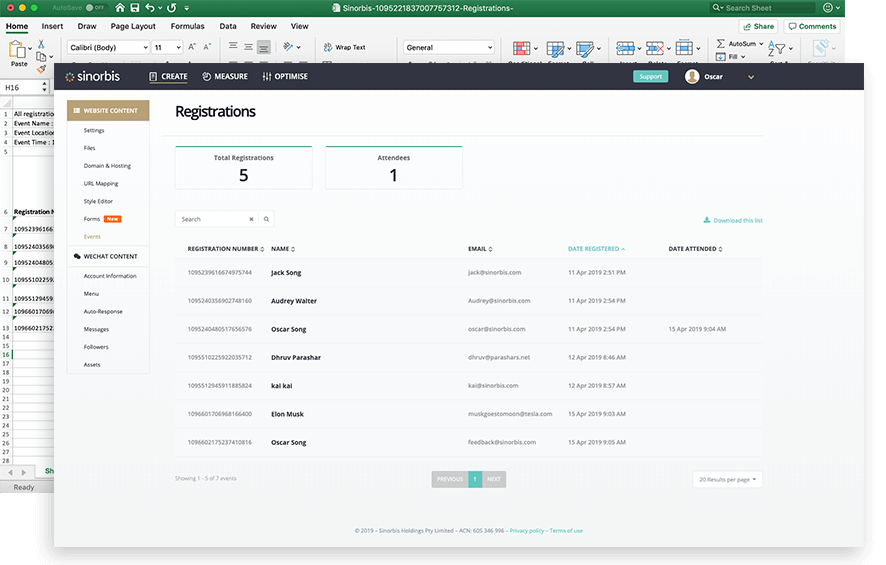Click the Insert cells icon in Excel
886x565 pixels.
tap(625, 49)
